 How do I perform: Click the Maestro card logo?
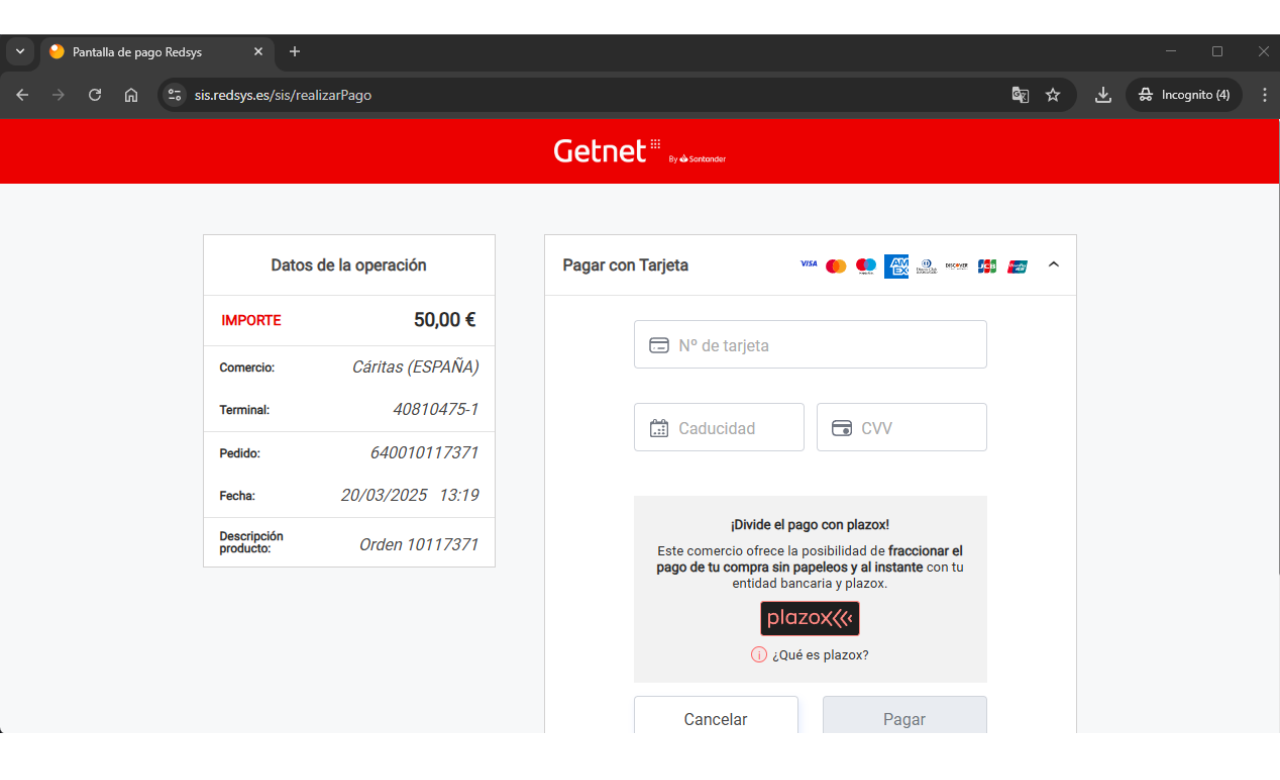tap(866, 266)
